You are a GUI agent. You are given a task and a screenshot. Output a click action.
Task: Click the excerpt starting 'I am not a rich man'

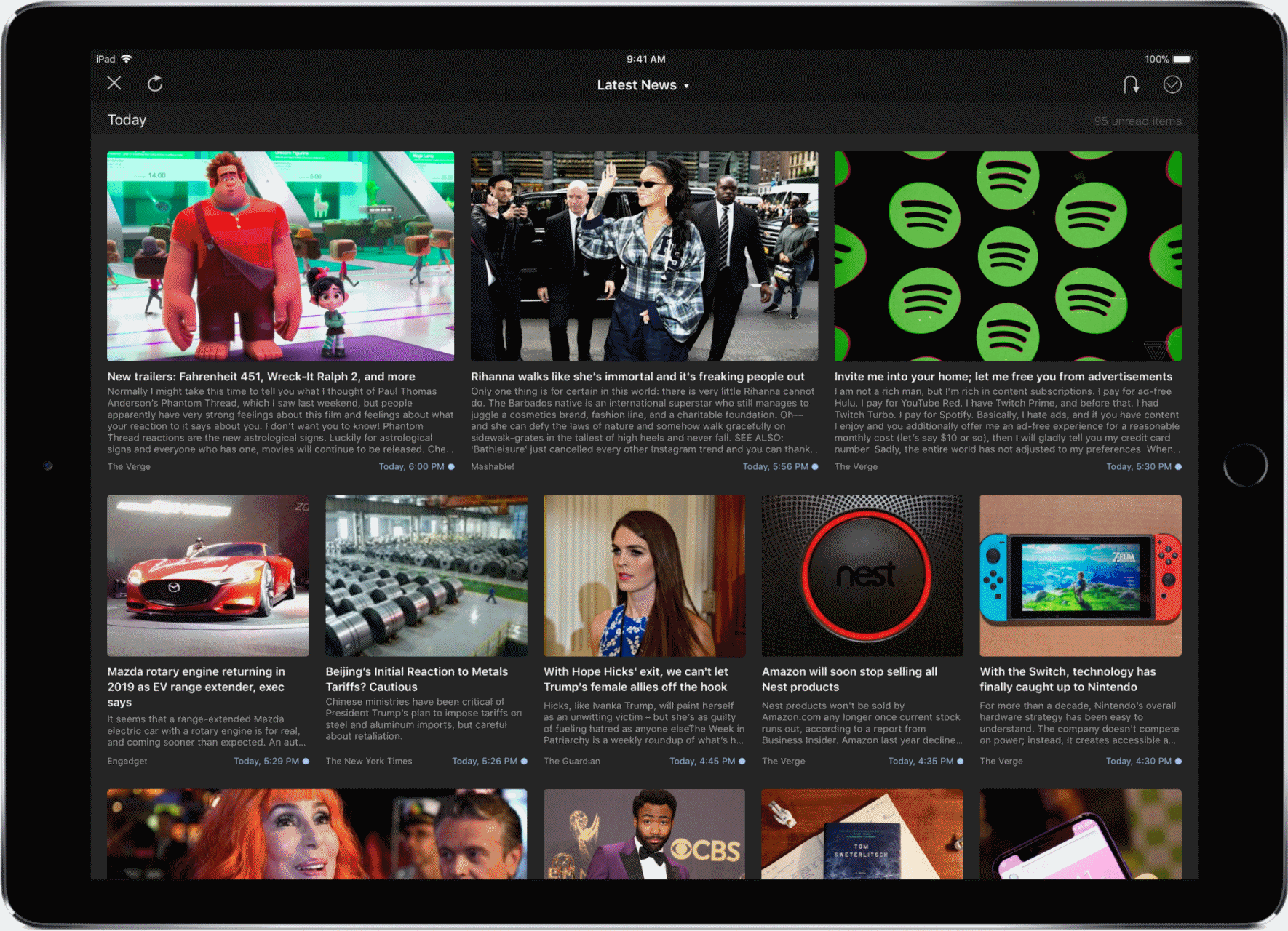coord(1008,420)
